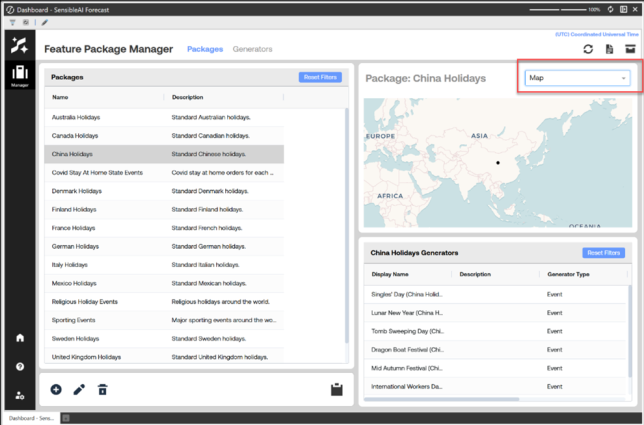Screen dimensions: 644x425
Task: Select the Mid Autumn Festival generator row
Action: pos(496,368)
